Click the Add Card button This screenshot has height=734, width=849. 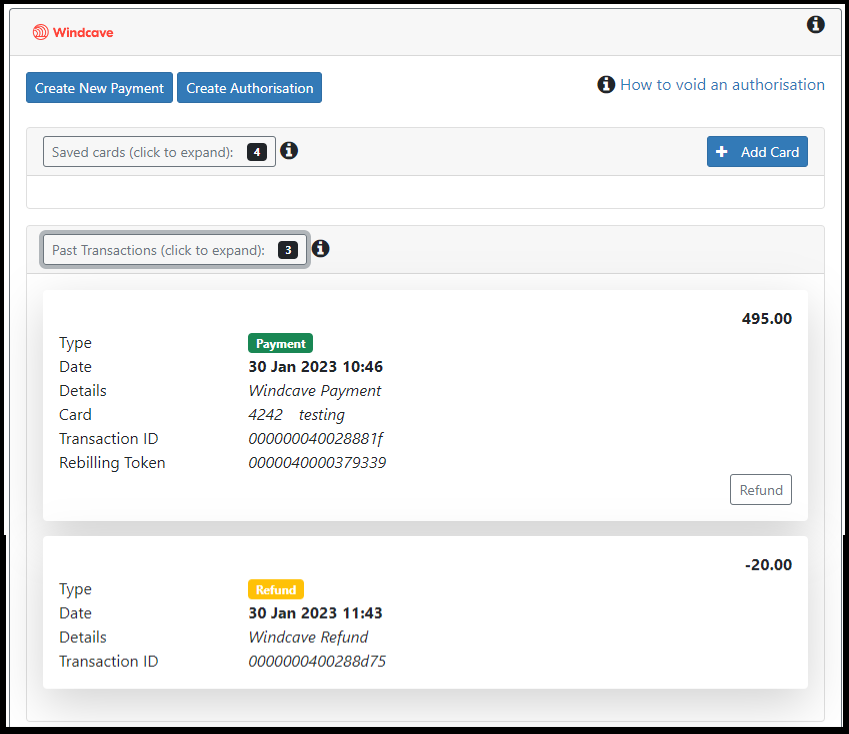point(757,152)
